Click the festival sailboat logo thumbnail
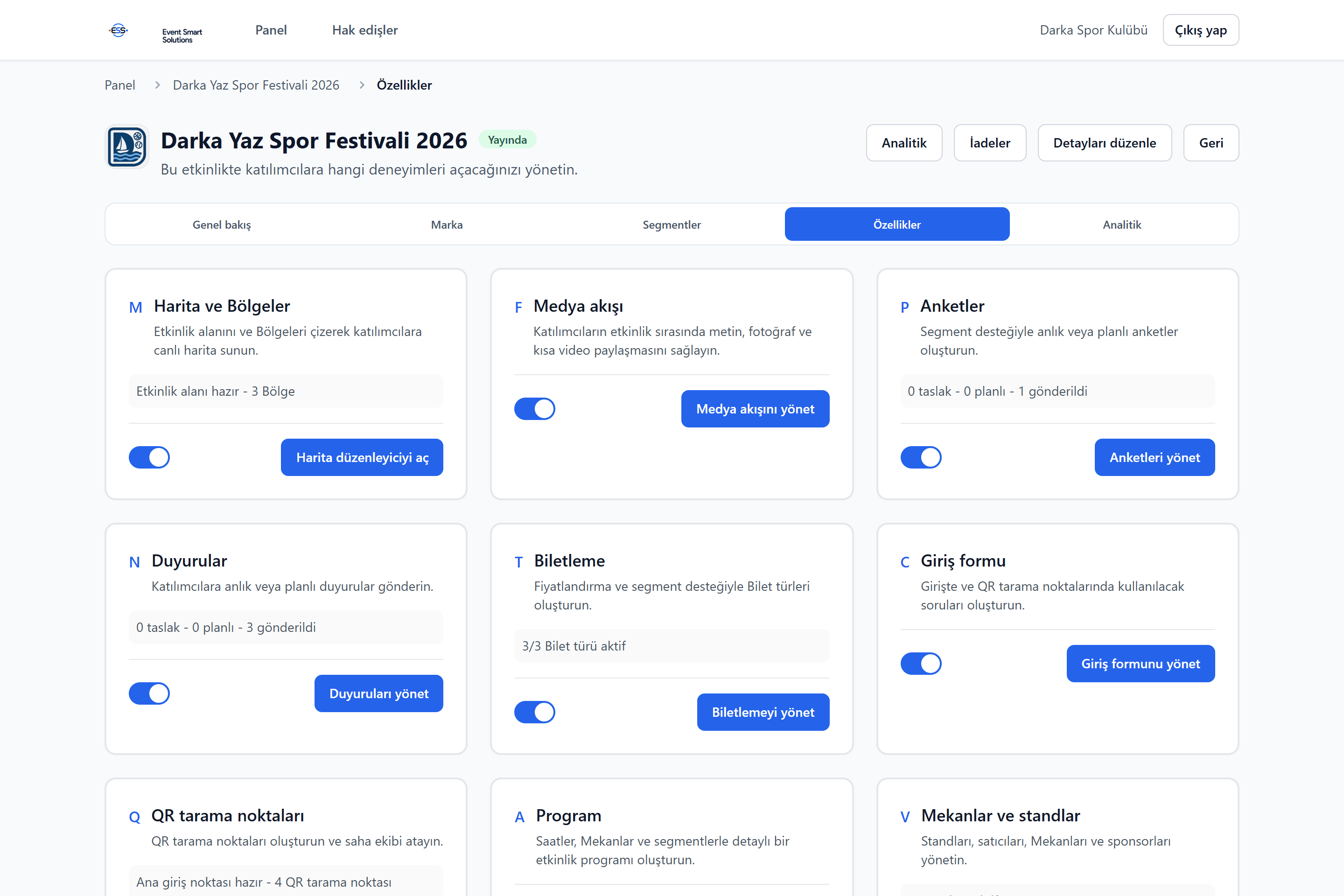Screen dimensions: 1344x896 pyautogui.click(x=127, y=147)
